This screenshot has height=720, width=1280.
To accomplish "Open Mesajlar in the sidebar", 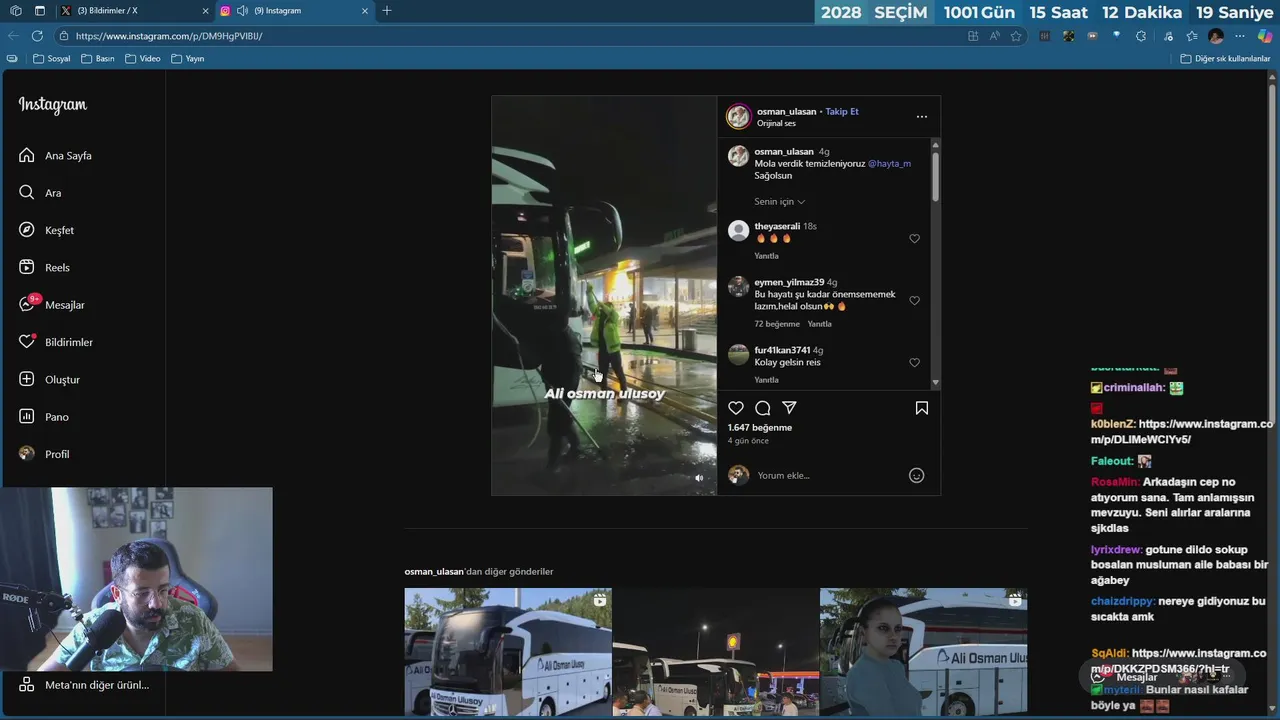I will point(51,305).
